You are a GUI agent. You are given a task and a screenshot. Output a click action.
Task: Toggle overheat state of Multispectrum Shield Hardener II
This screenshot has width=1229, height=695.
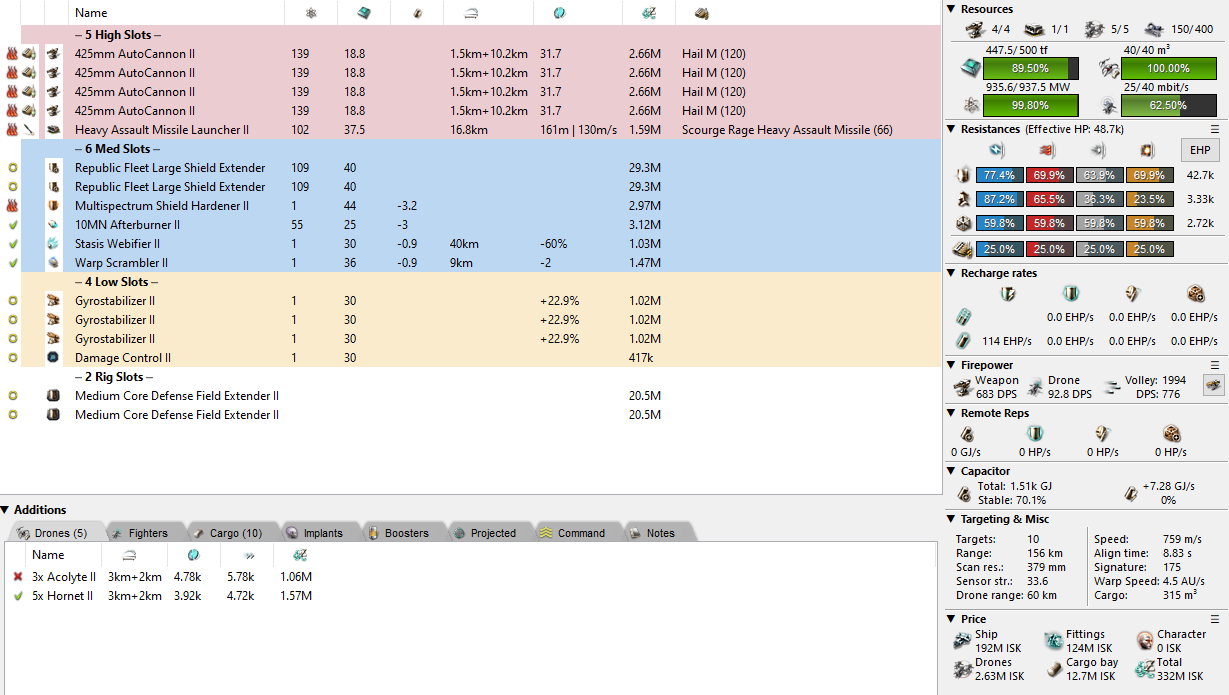tap(12, 206)
